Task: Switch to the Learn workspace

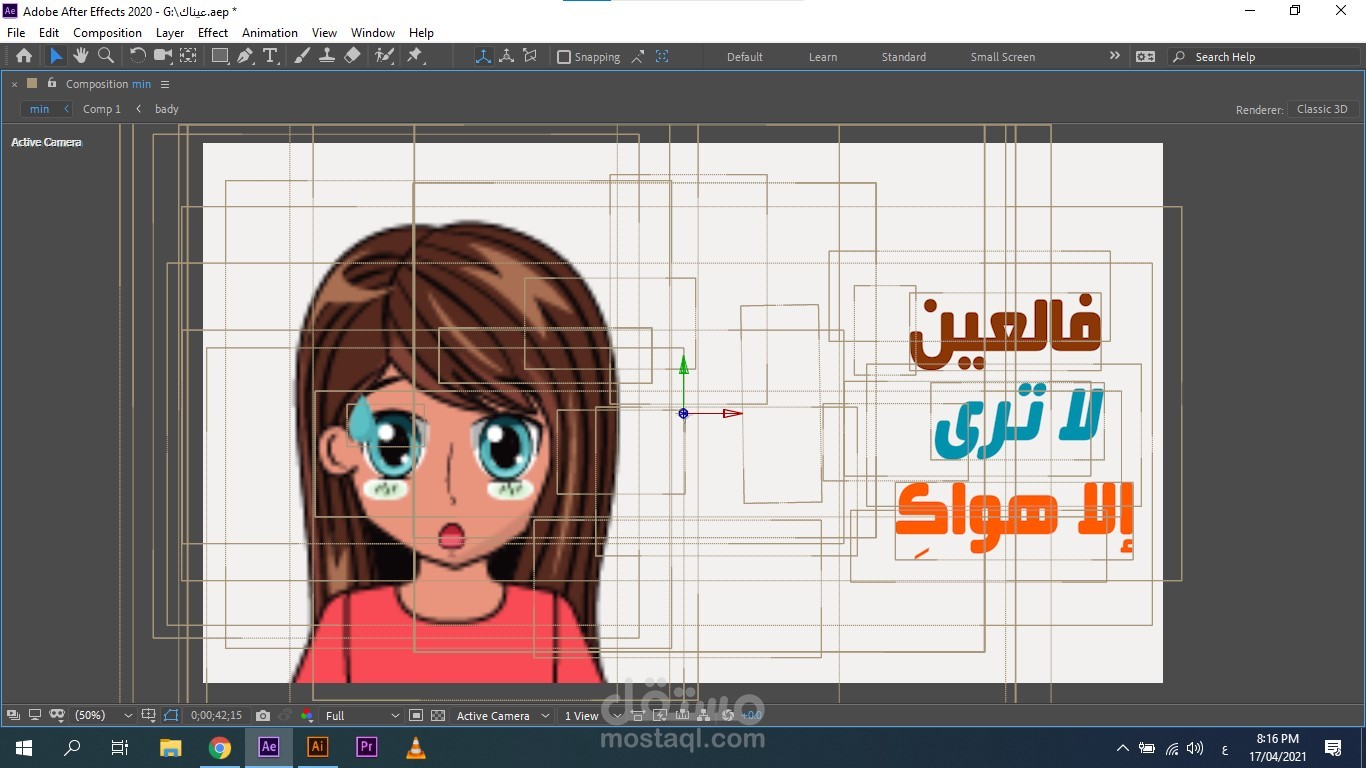Action: [822, 57]
